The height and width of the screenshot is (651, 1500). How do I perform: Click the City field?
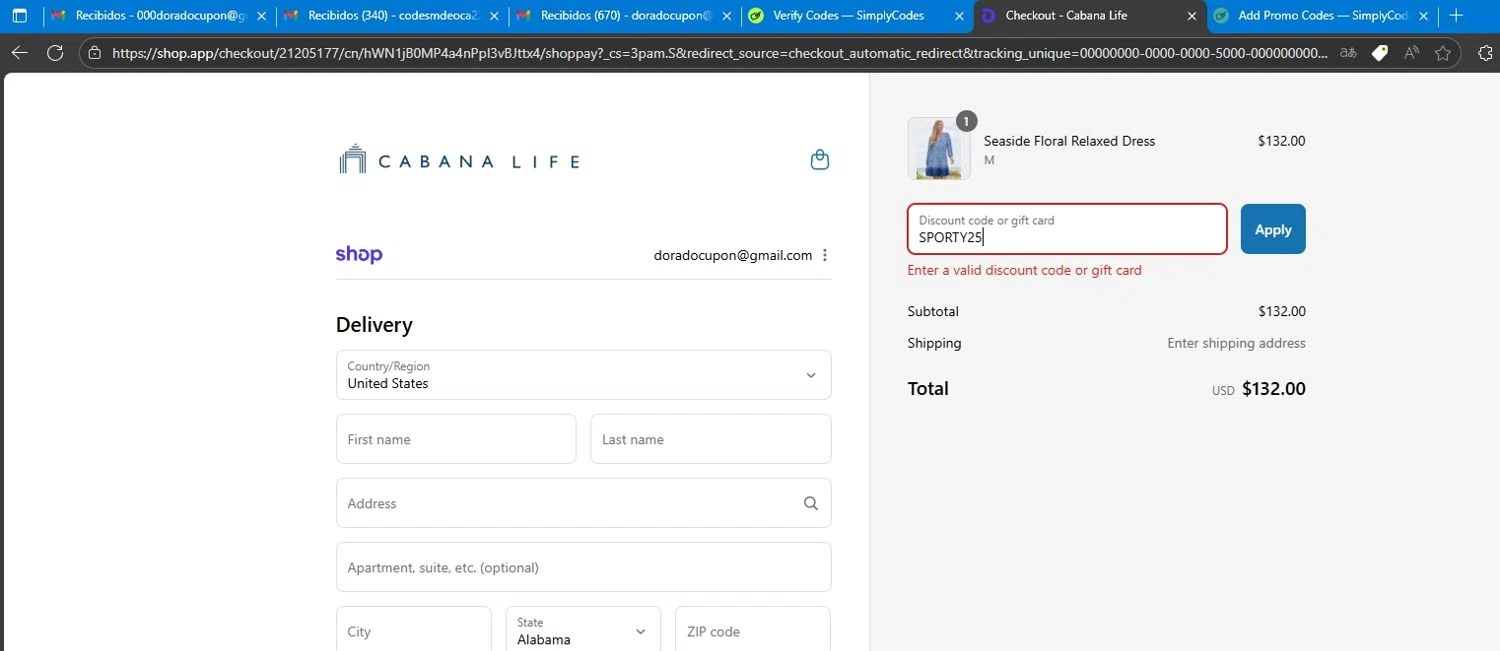413,631
